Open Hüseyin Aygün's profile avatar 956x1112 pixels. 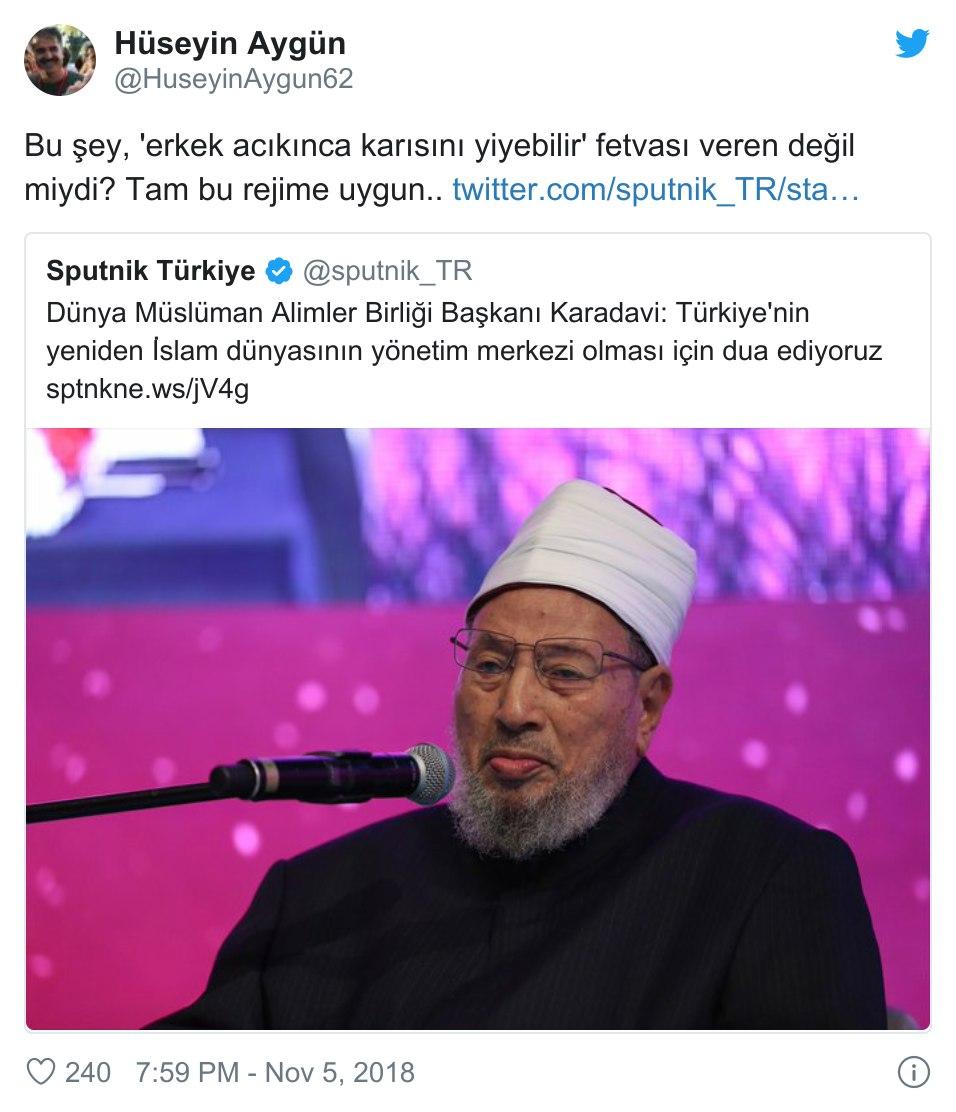(x=60, y=60)
